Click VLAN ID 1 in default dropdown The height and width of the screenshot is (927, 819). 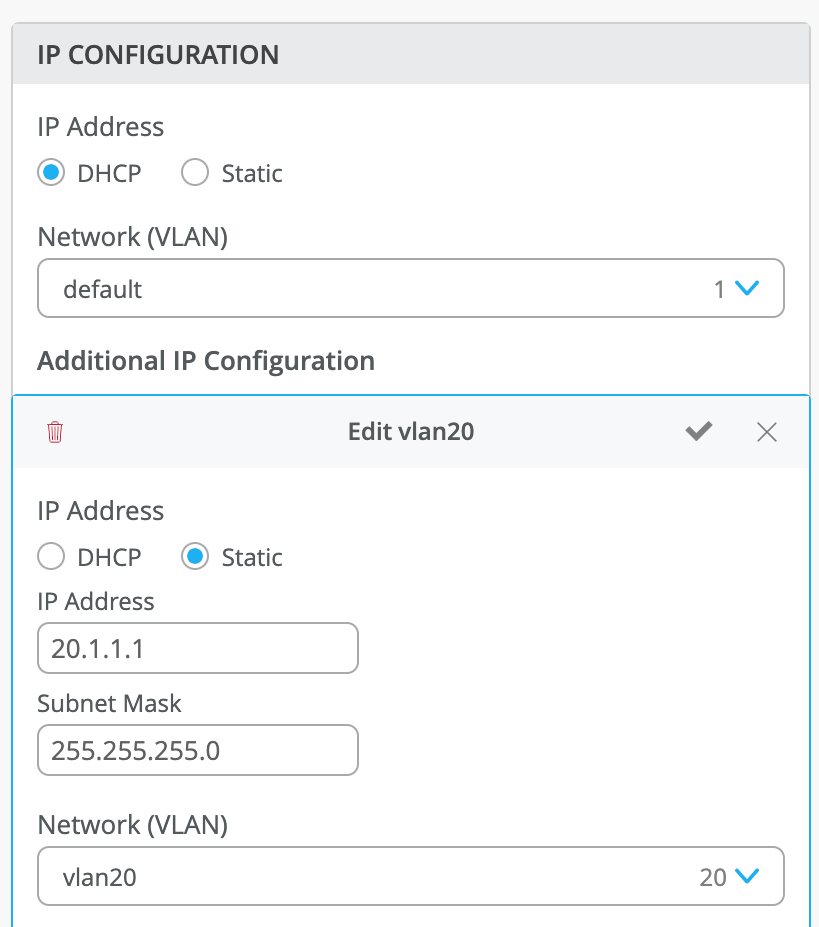coord(719,290)
